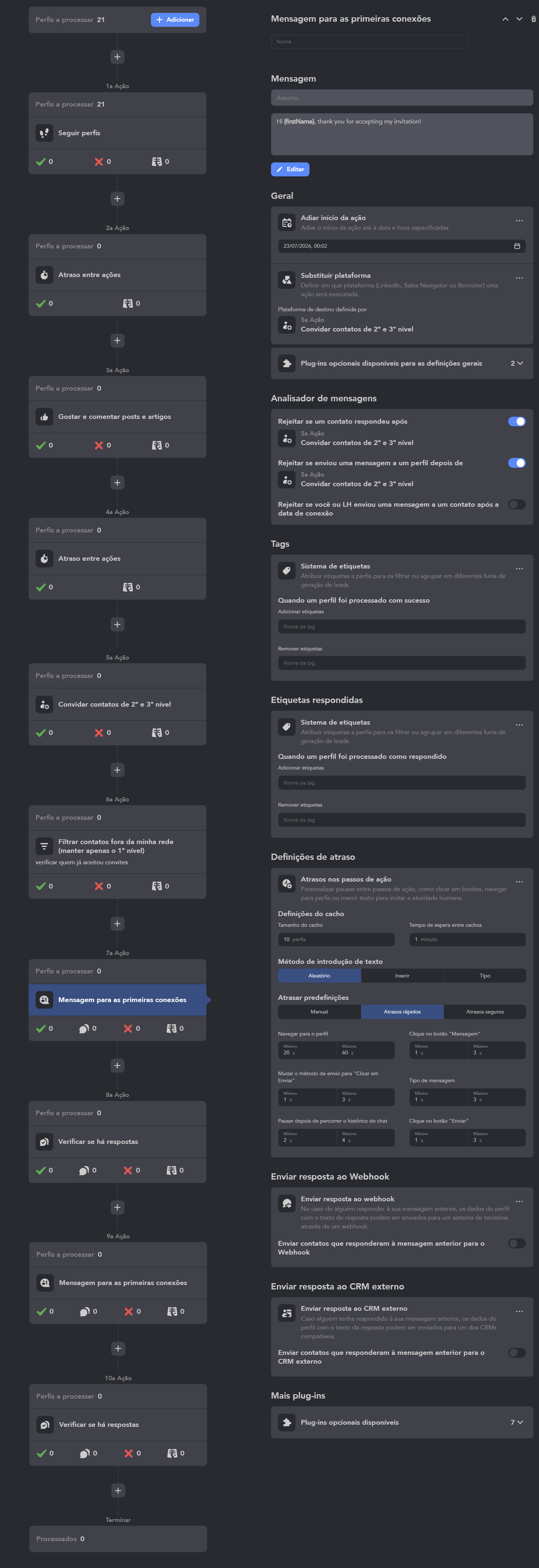Click the Substituir plataforma icon
The width and height of the screenshot is (539, 1568).
[x=286, y=280]
